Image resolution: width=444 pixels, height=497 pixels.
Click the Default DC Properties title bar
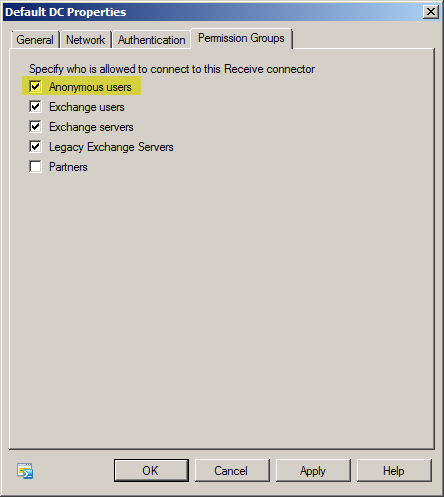213,12
